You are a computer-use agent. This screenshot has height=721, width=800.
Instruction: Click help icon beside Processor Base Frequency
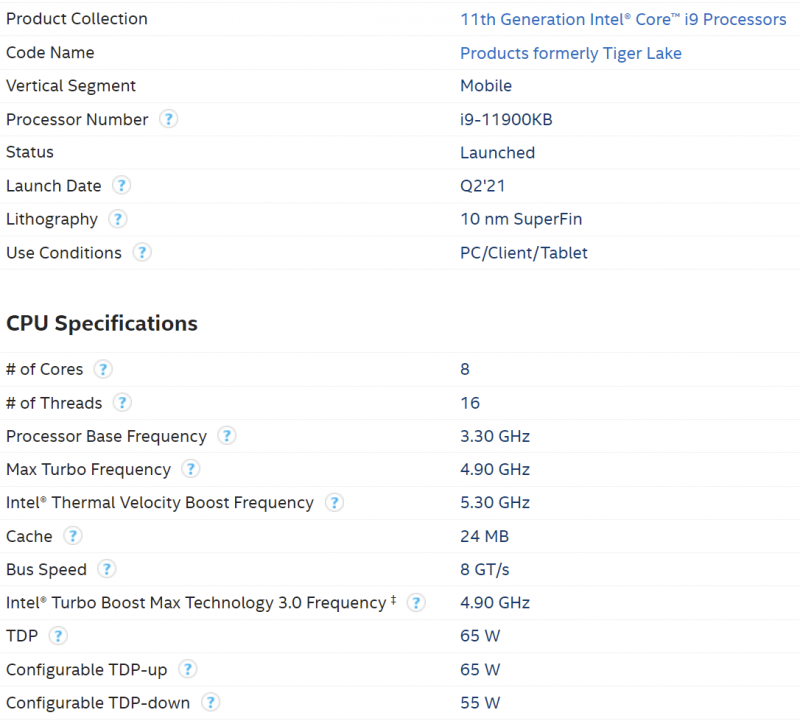pos(227,436)
